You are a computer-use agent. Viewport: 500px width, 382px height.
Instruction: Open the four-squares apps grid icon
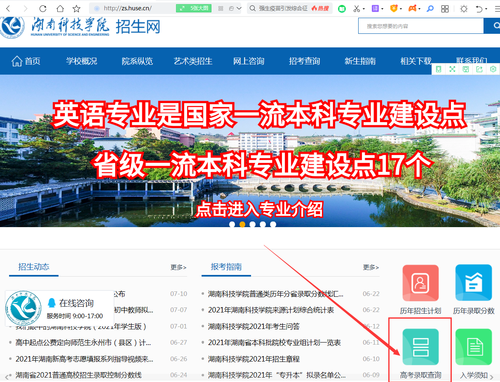point(445,9)
